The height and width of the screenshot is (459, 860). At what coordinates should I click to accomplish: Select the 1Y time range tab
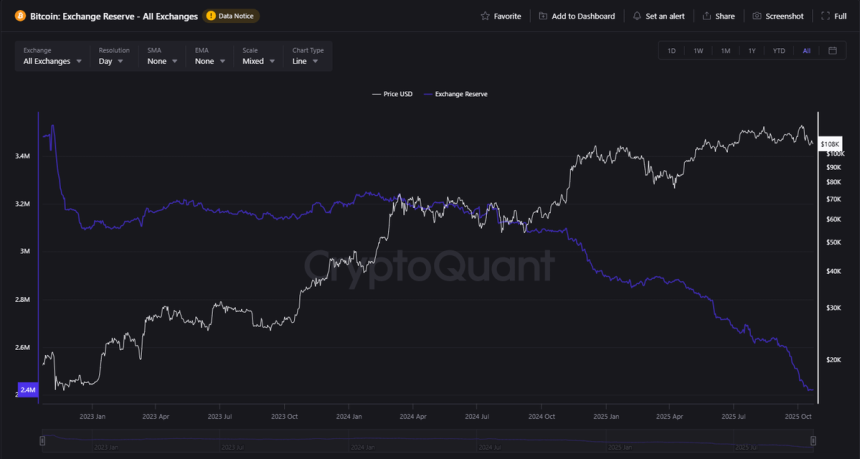point(752,51)
